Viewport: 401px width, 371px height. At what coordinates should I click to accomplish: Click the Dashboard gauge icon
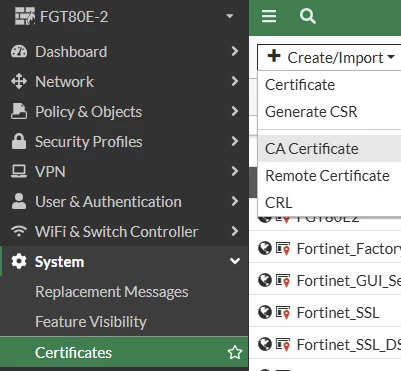click(19, 52)
